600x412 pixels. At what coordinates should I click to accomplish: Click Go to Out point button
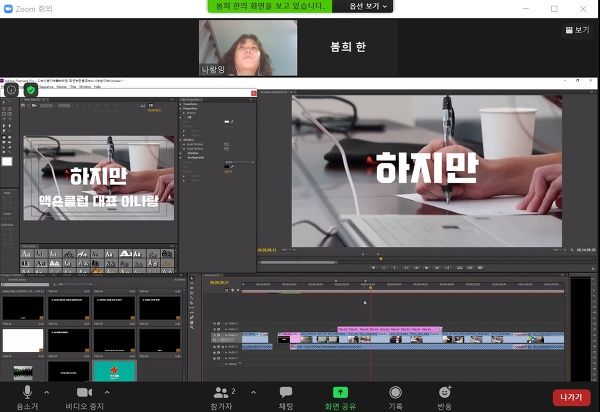coord(447,268)
